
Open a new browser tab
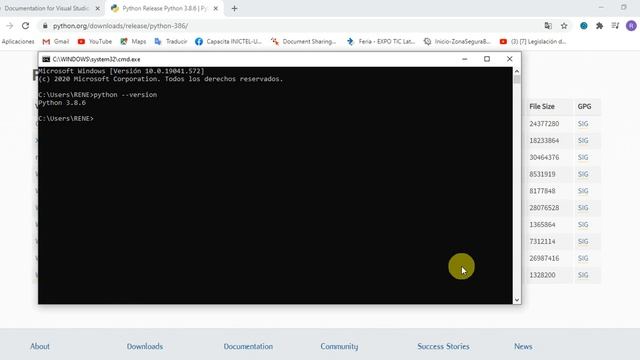[234, 8]
